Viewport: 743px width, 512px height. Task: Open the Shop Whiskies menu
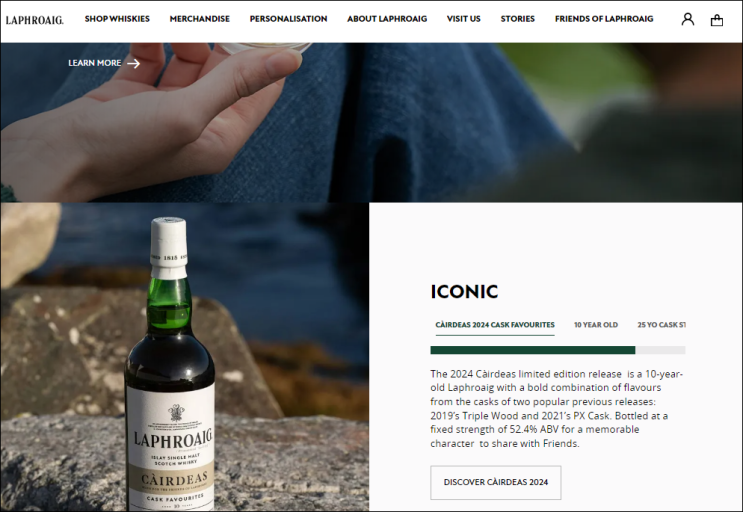tap(117, 19)
